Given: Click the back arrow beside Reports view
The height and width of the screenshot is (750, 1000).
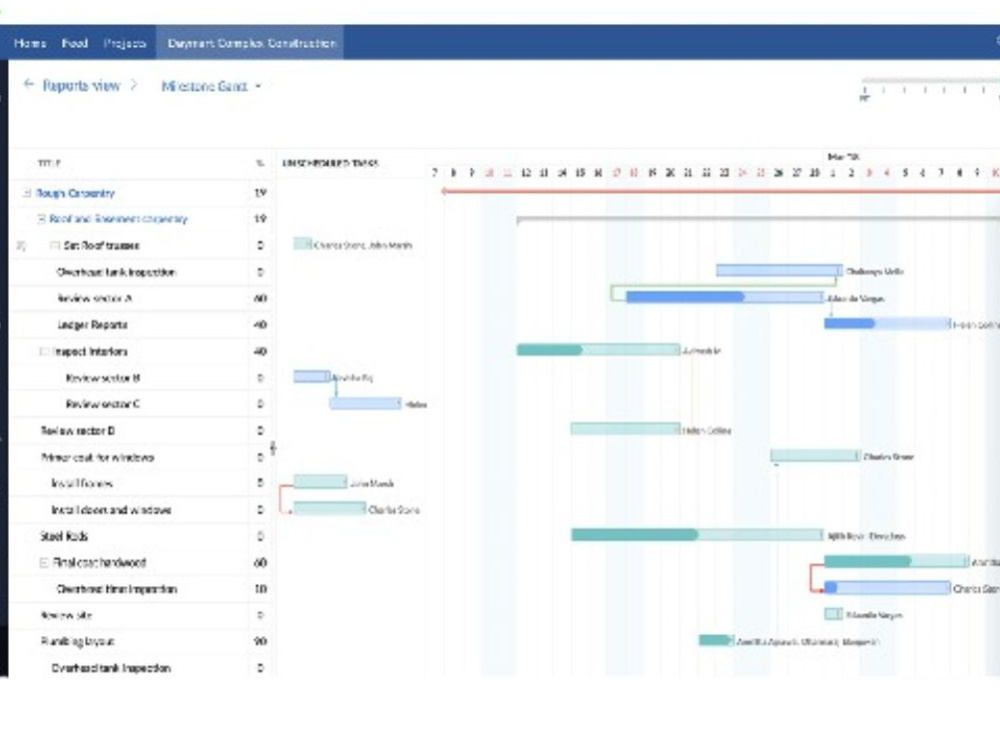Looking at the screenshot, I should (29, 84).
